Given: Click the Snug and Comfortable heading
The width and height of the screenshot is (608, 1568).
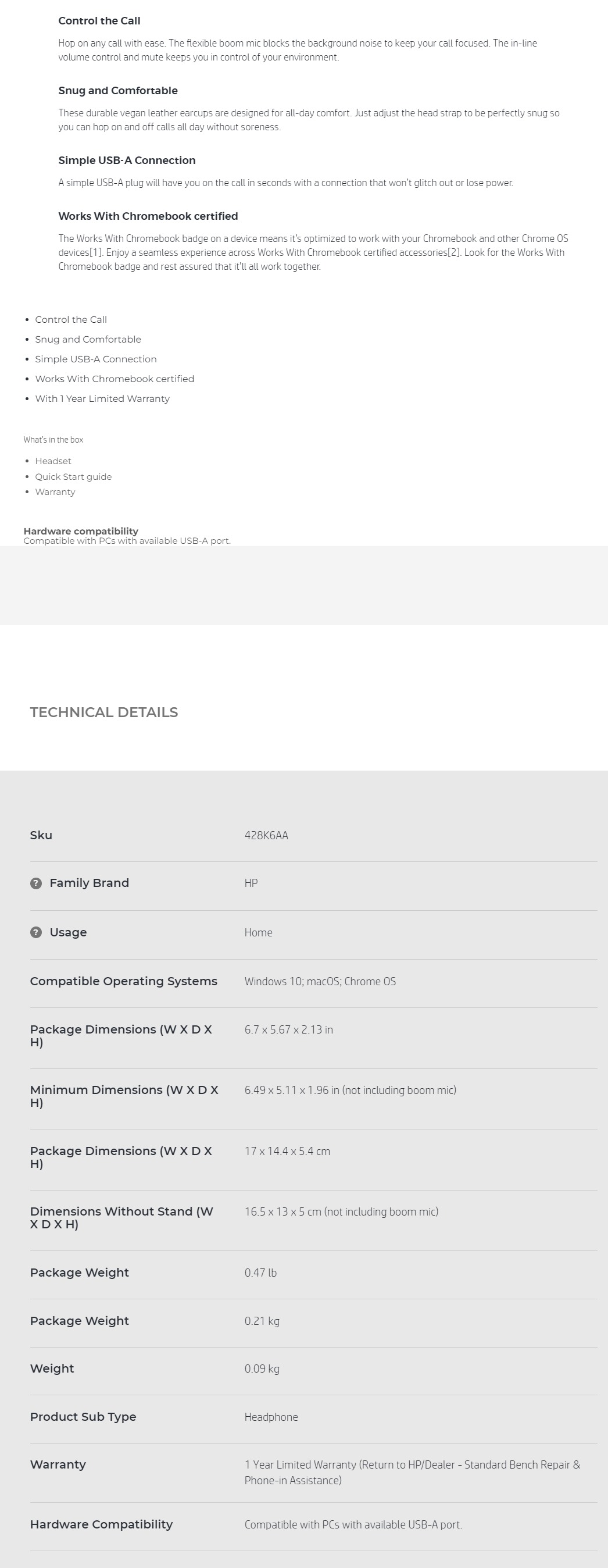Looking at the screenshot, I should click(118, 91).
